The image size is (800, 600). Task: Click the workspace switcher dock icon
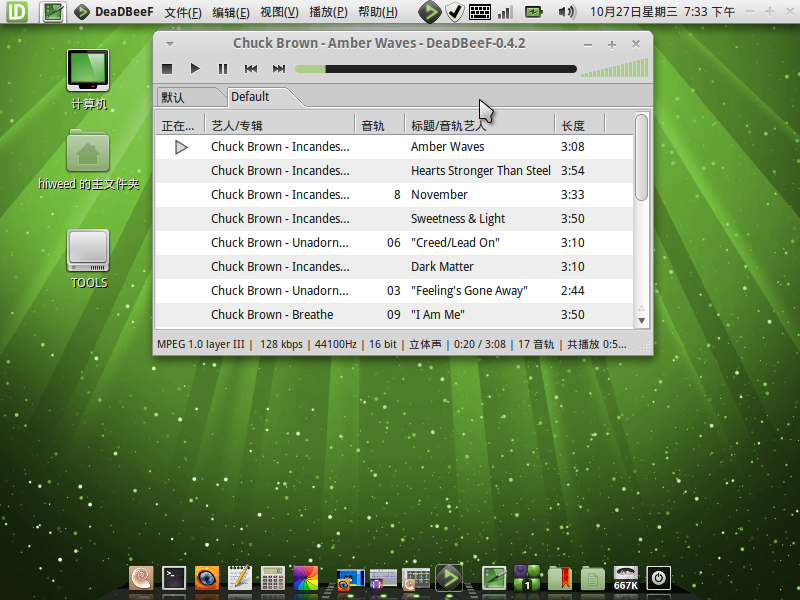coord(527,578)
